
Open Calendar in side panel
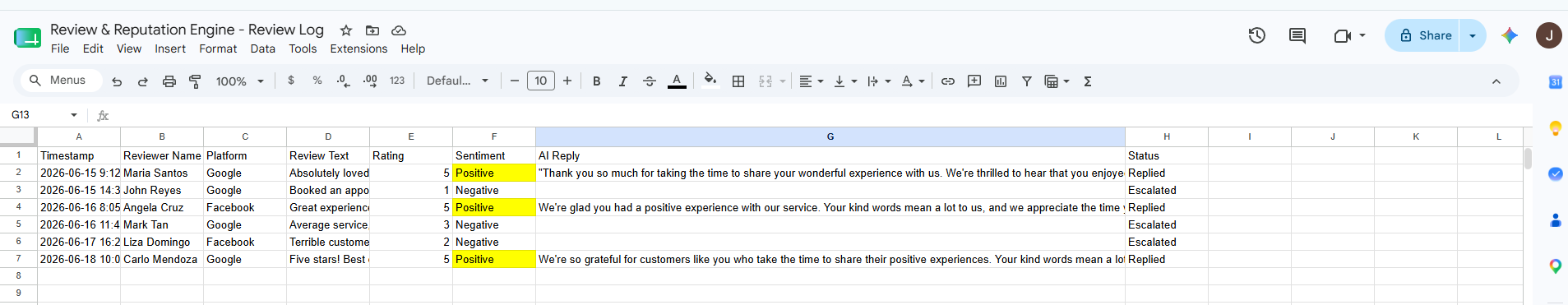(x=1556, y=81)
